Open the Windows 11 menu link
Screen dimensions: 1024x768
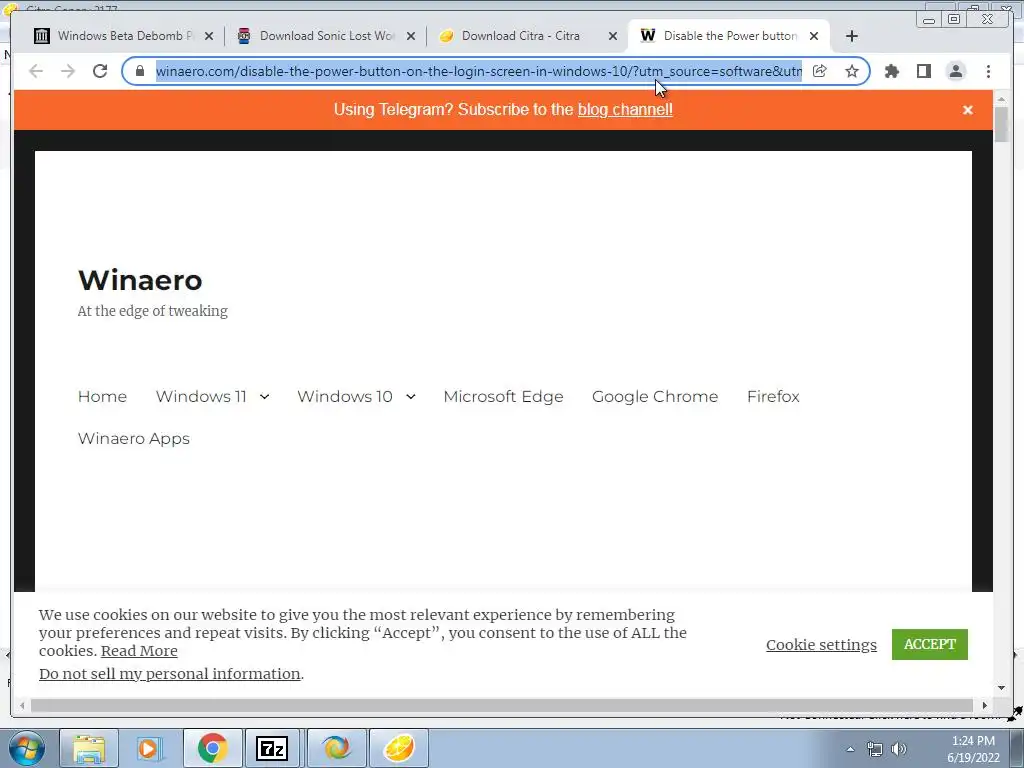pyautogui.click(x=201, y=396)
